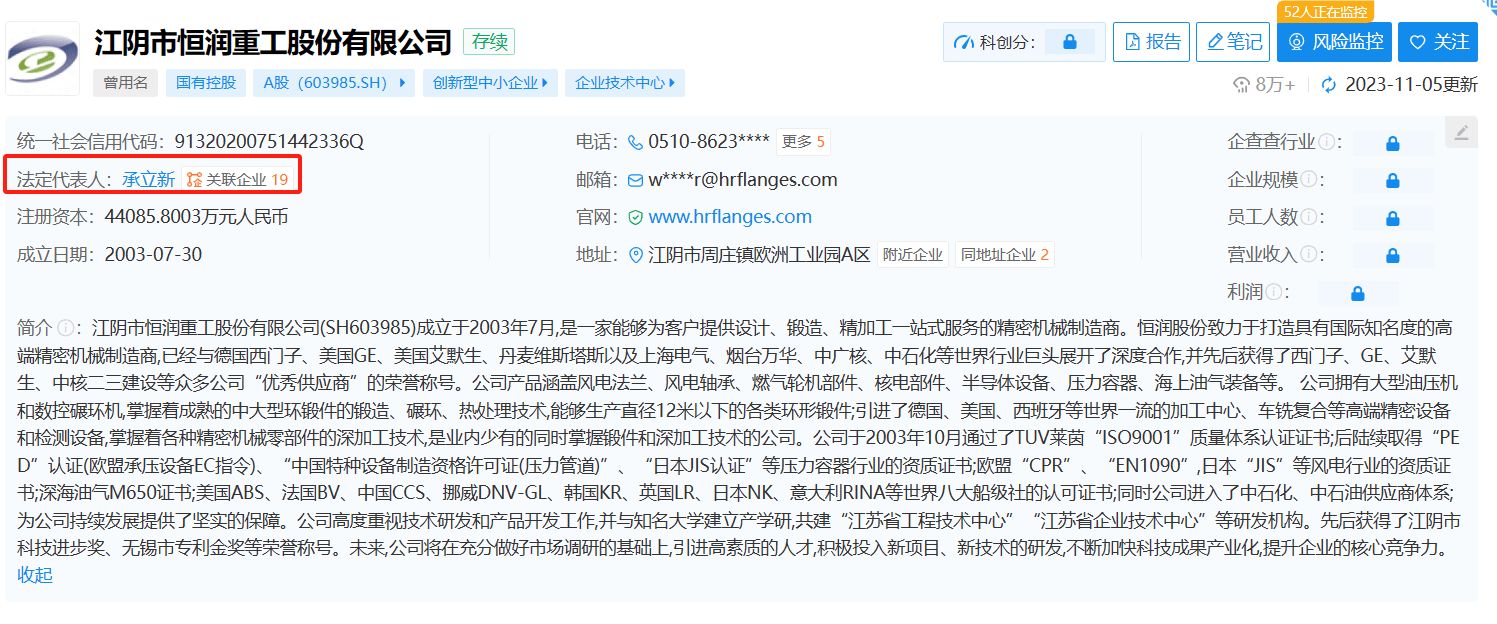This screenshot has height=624, width=1497.
Task: Click company name 江阴市恒润重工股份有限公司 heading
Action: click(x=273, y=42)
